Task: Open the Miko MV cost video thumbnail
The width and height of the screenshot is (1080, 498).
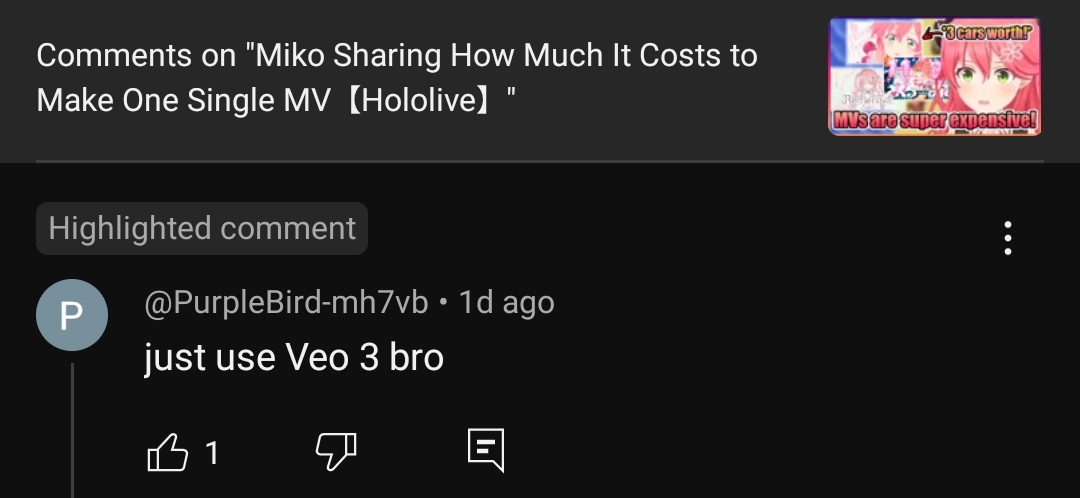Action: pyautogui.click(x=934, y=76)
